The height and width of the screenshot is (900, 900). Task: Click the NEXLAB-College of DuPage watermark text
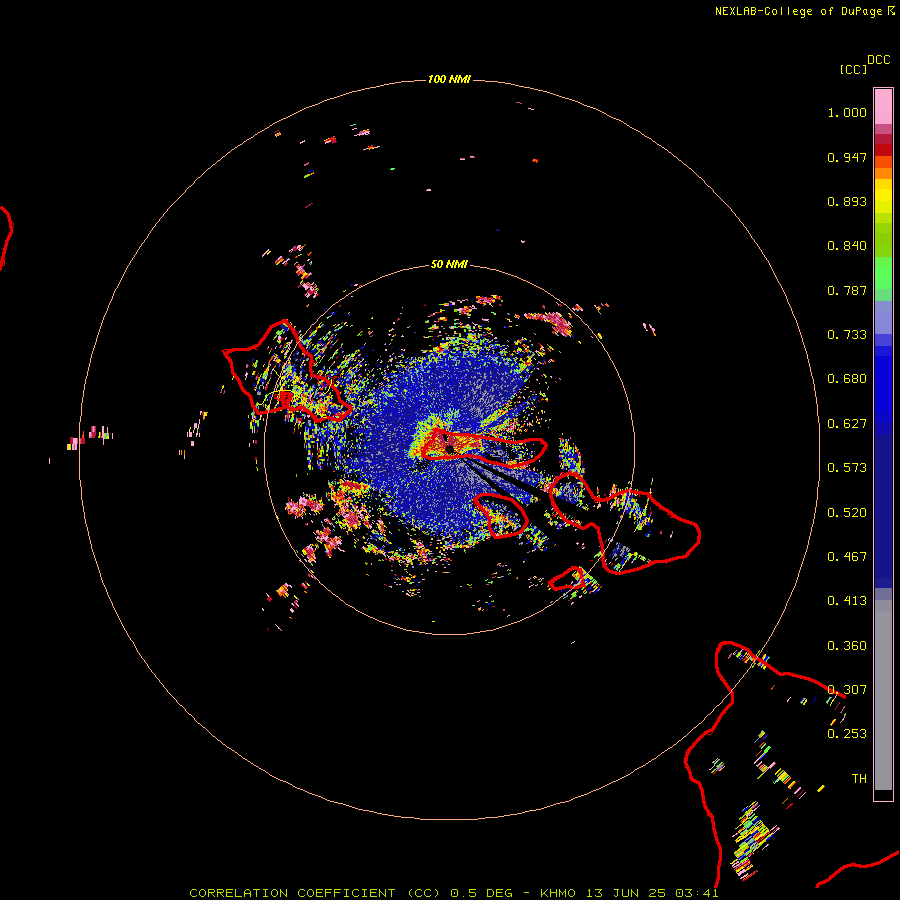[805, 11]
